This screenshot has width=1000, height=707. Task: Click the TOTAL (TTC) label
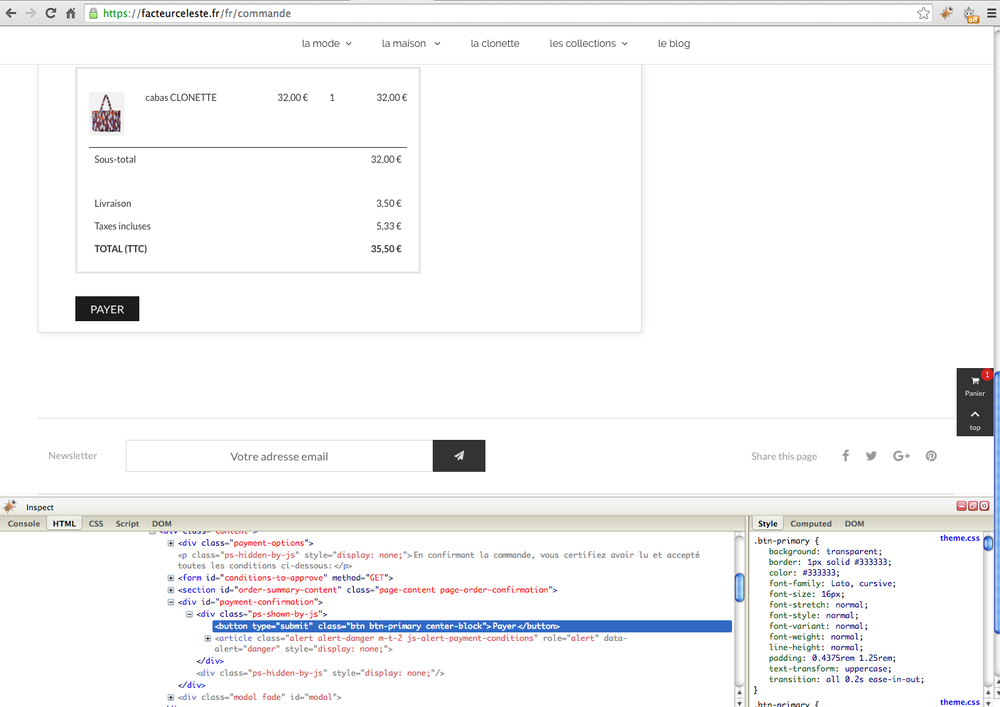pyautogui.click(x=121, y=249)
